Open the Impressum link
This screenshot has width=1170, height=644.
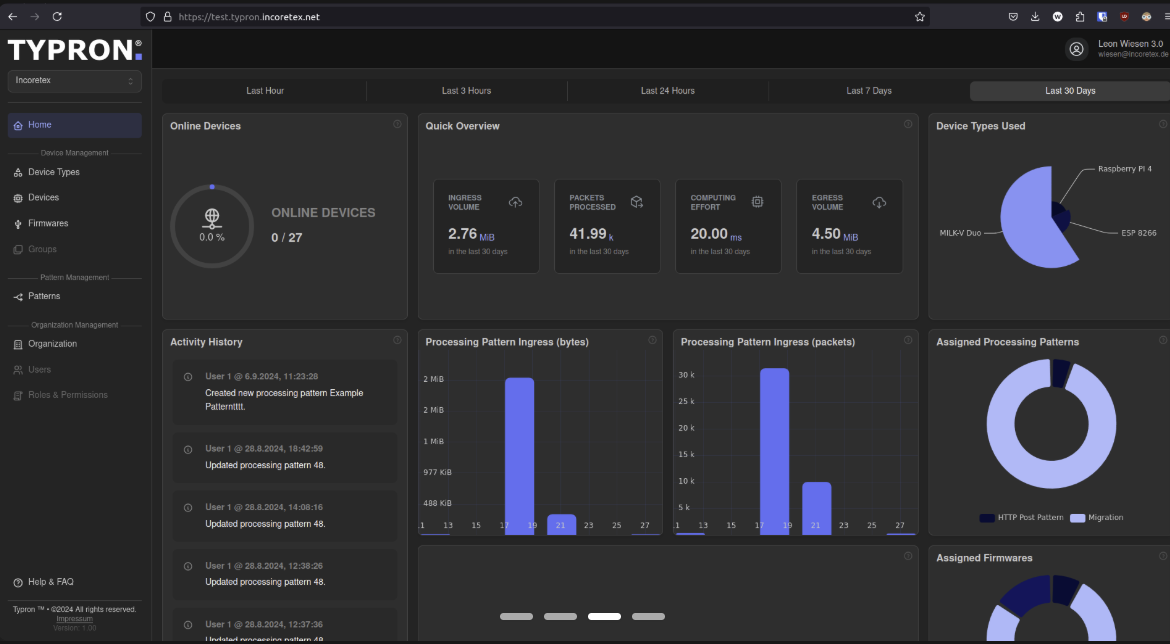75,619
